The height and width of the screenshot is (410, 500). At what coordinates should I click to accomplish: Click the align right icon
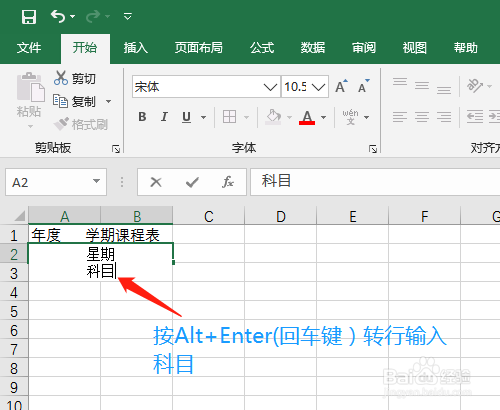[444, 117]
